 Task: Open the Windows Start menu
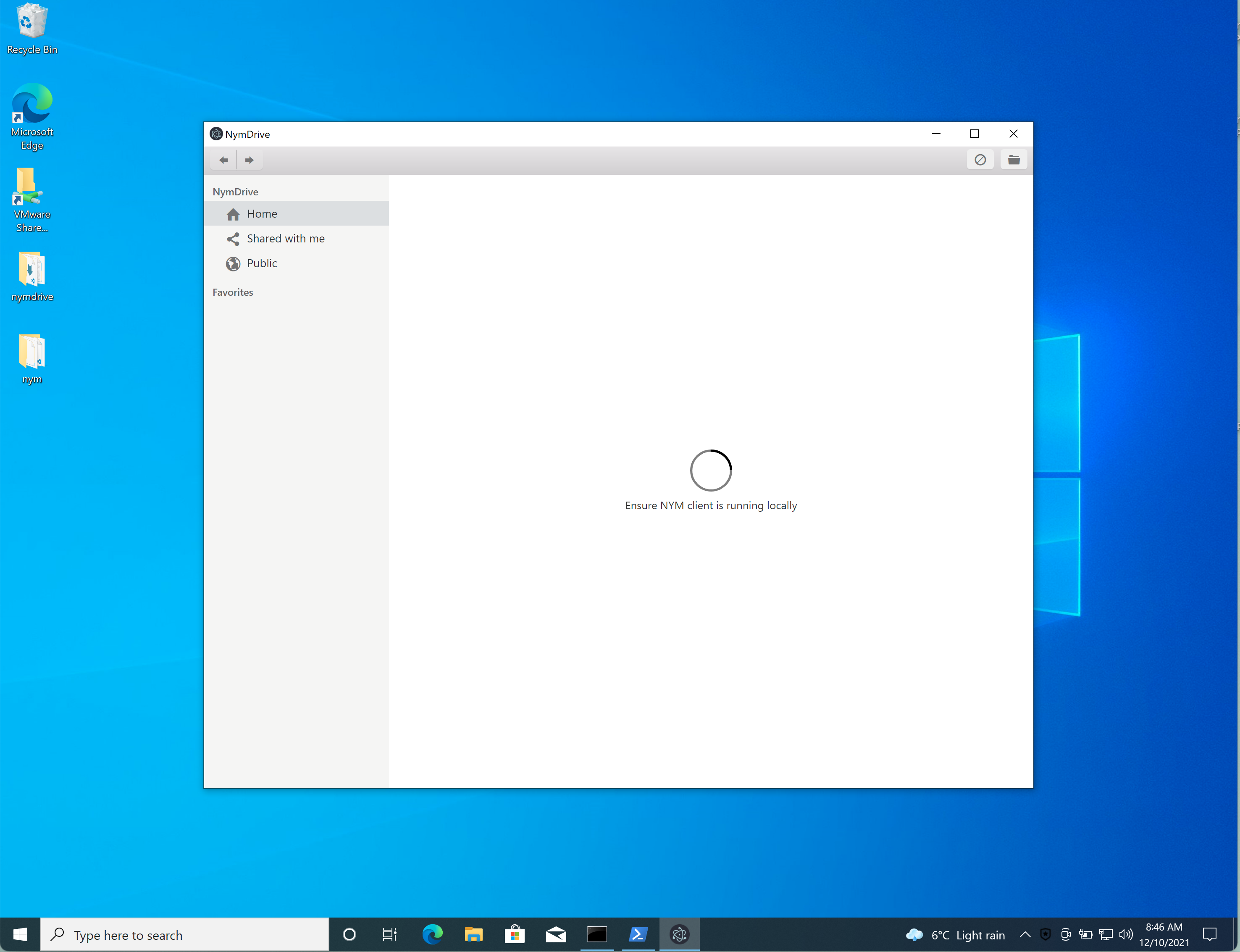click(x=20, y=934)
